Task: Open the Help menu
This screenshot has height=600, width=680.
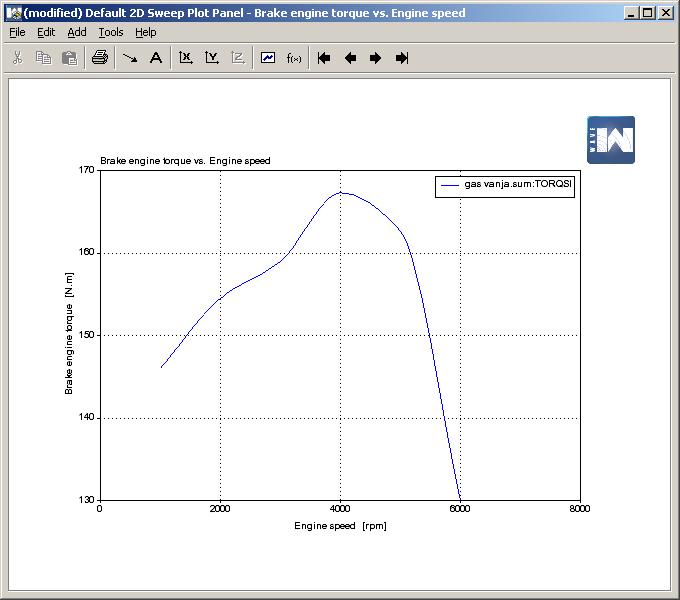Action: point(146,32)
